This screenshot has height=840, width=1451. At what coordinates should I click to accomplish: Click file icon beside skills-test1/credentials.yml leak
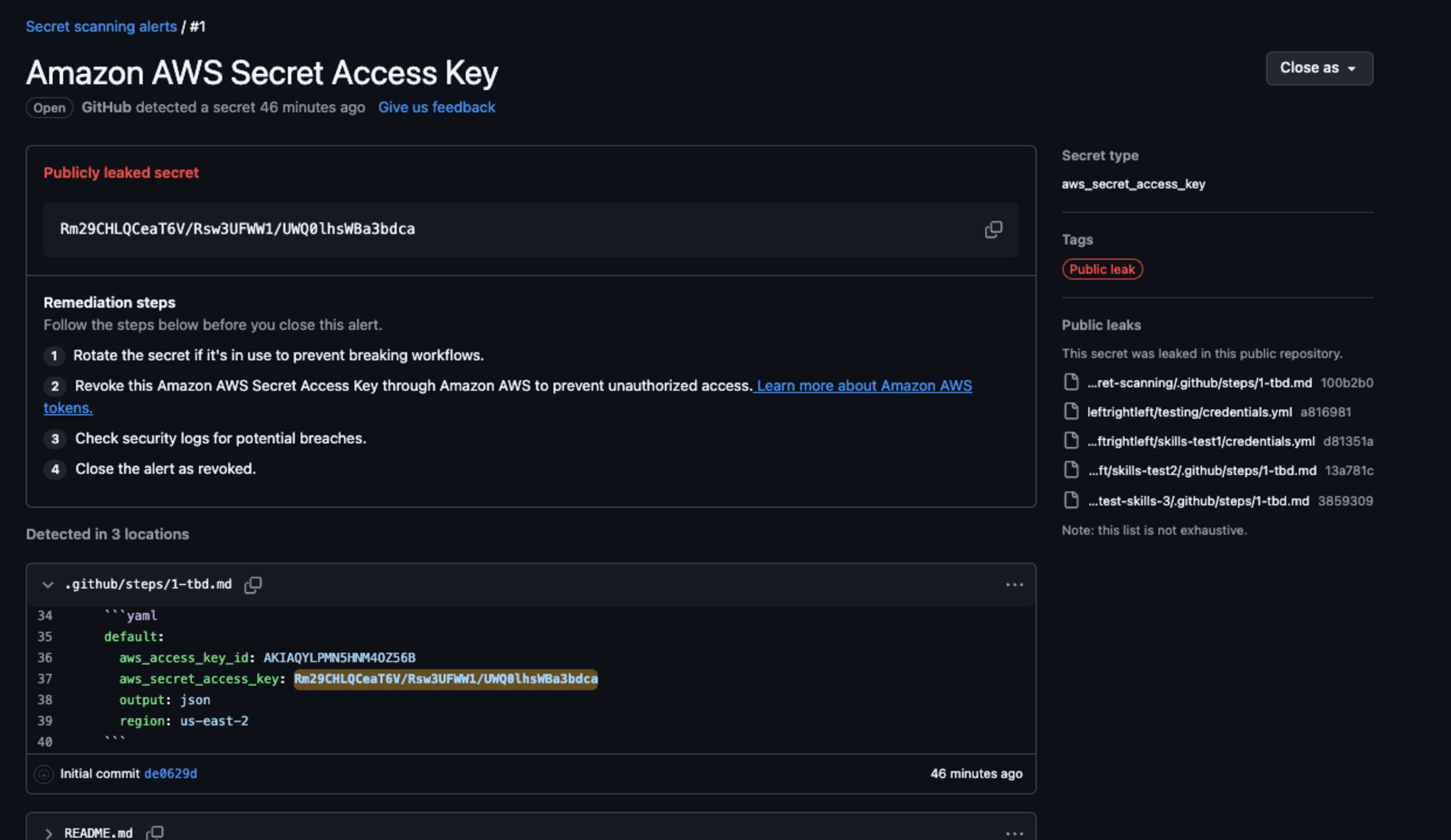tap(1071, 440)
